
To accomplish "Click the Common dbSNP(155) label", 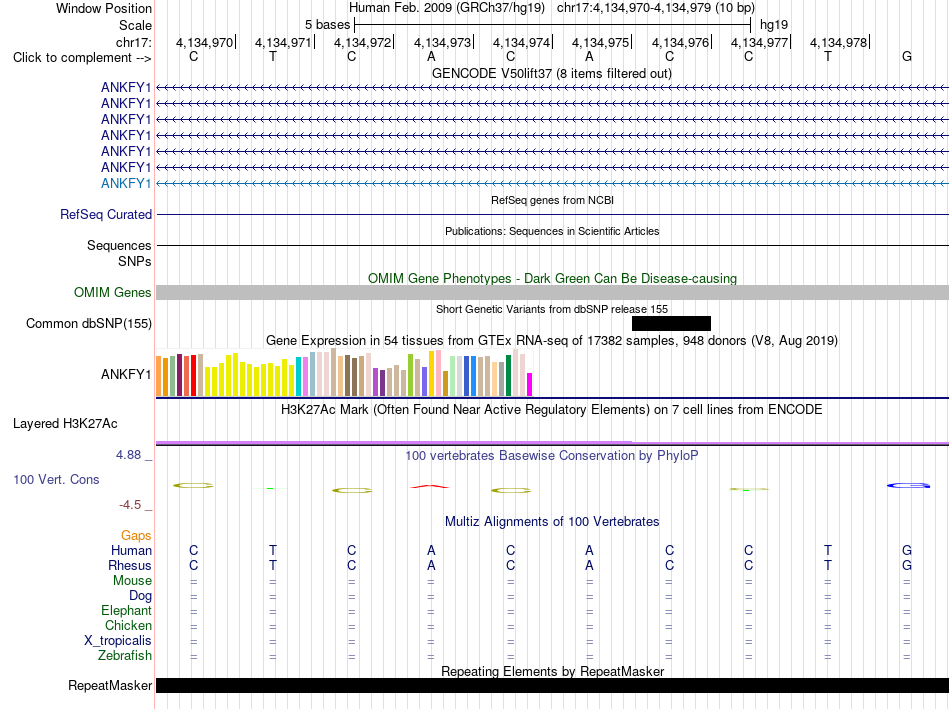I will [x=88, y=324].
